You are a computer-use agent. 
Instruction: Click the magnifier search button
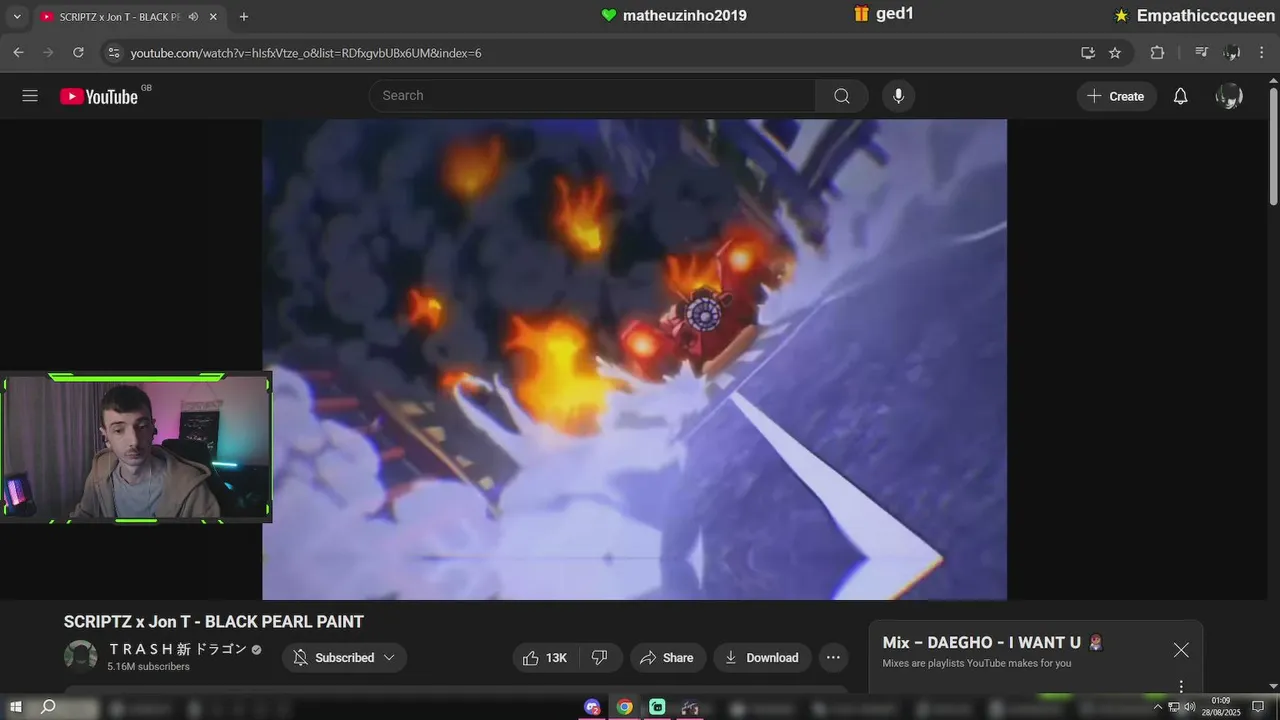coord(842,96)
